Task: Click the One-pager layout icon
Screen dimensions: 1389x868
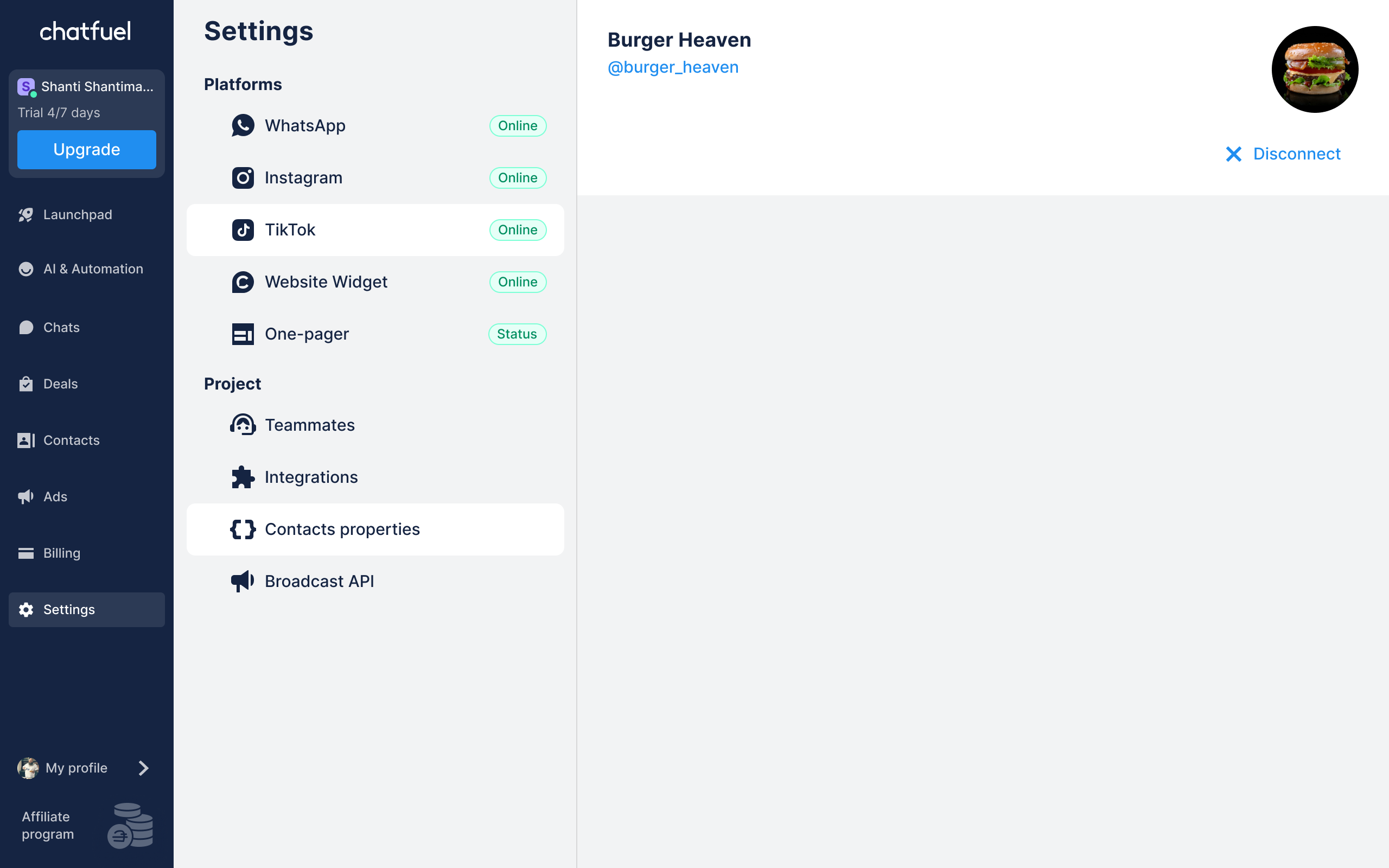Action: point(243,334)
